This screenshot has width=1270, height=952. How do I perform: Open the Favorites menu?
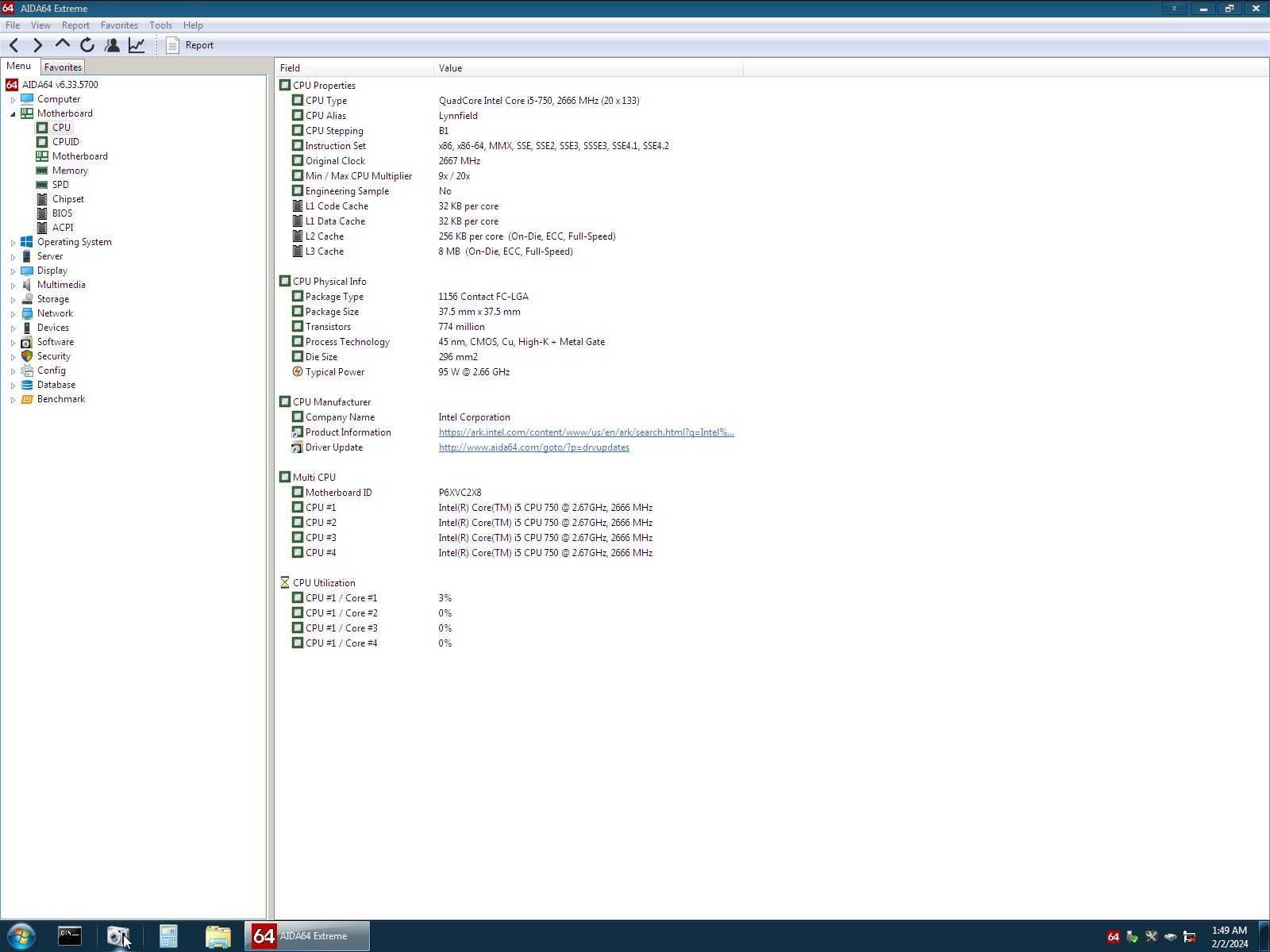coord(119,25)
